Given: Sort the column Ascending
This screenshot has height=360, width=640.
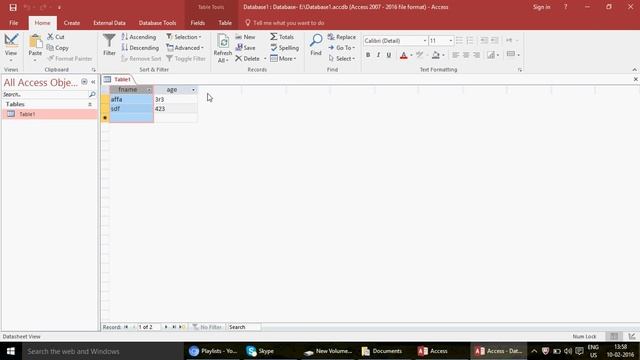Looking at the screenshot, I should tap(139, 37).
